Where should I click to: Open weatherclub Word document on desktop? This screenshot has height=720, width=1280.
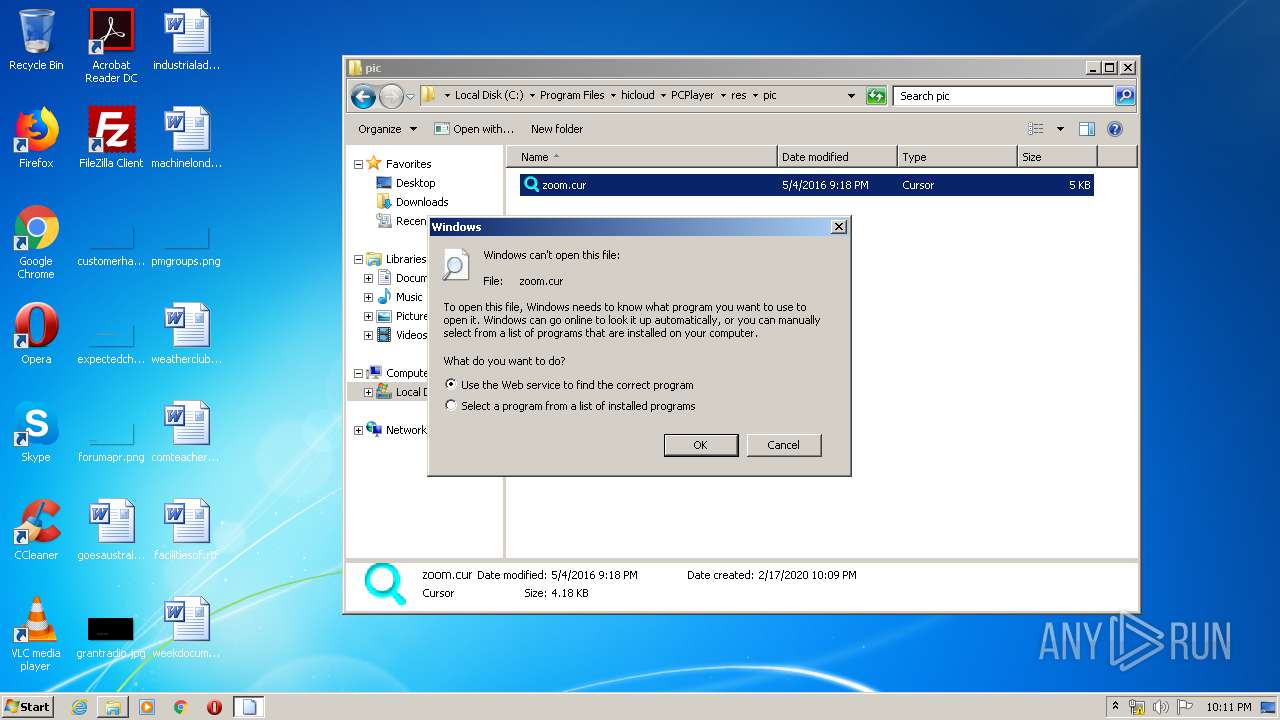click(187, 333)
